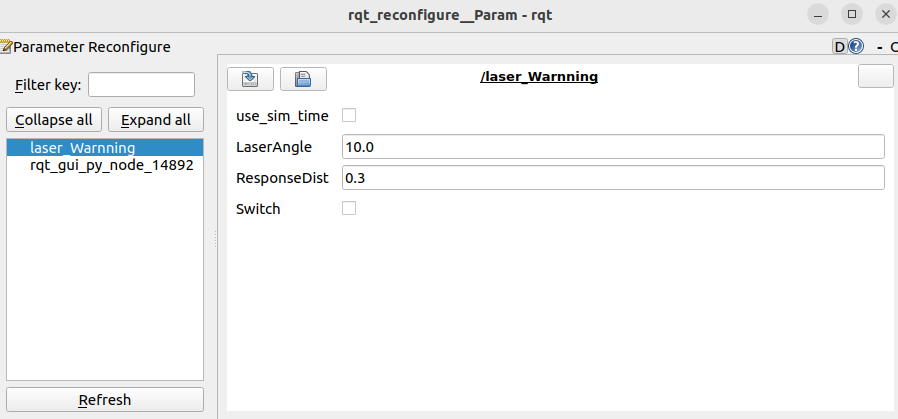Click the Expand all button
The image size is (898, 419).
click(156, 120)
